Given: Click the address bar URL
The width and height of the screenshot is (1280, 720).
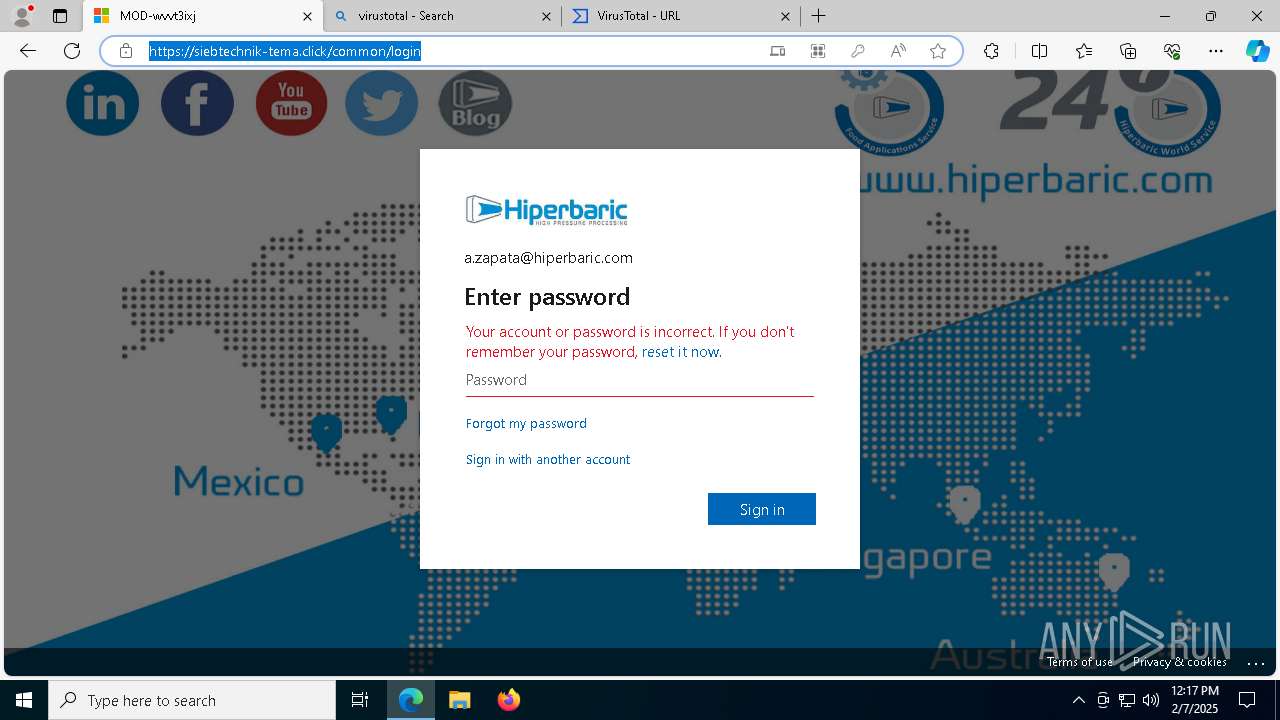Looking at the screenshot, I should (285, 51).
